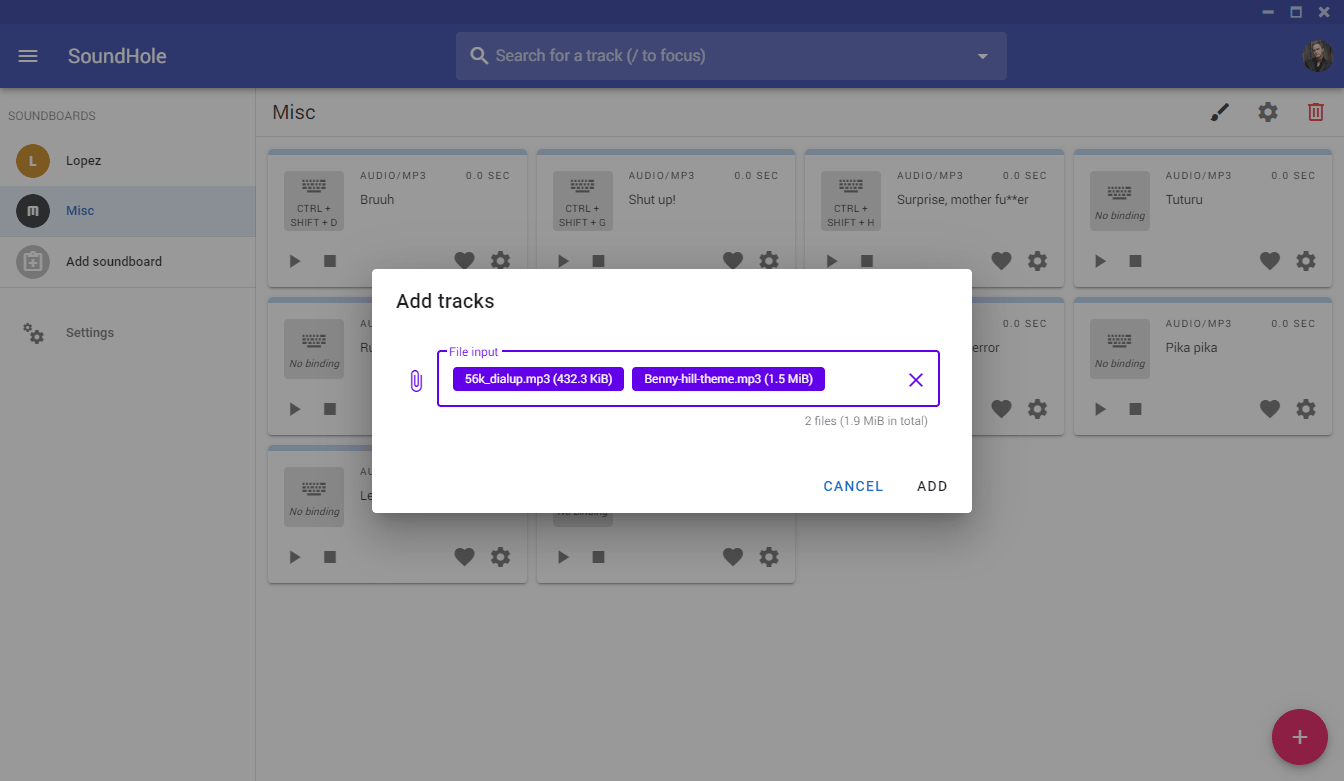Clear the selected files with the X

tap(915, 379)
